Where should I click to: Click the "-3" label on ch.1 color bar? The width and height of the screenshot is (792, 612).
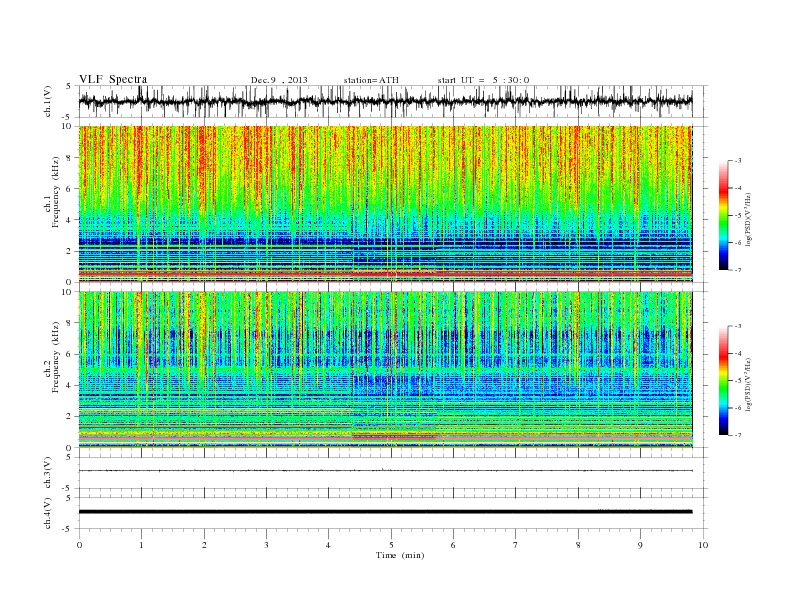click(x=737, y=161)
